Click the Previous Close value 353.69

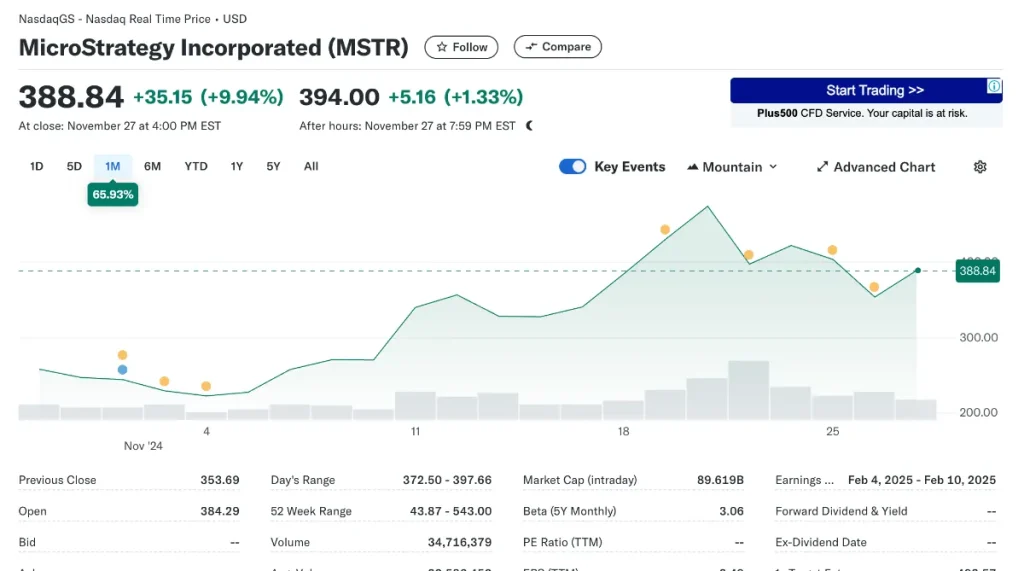pos(219,480)
